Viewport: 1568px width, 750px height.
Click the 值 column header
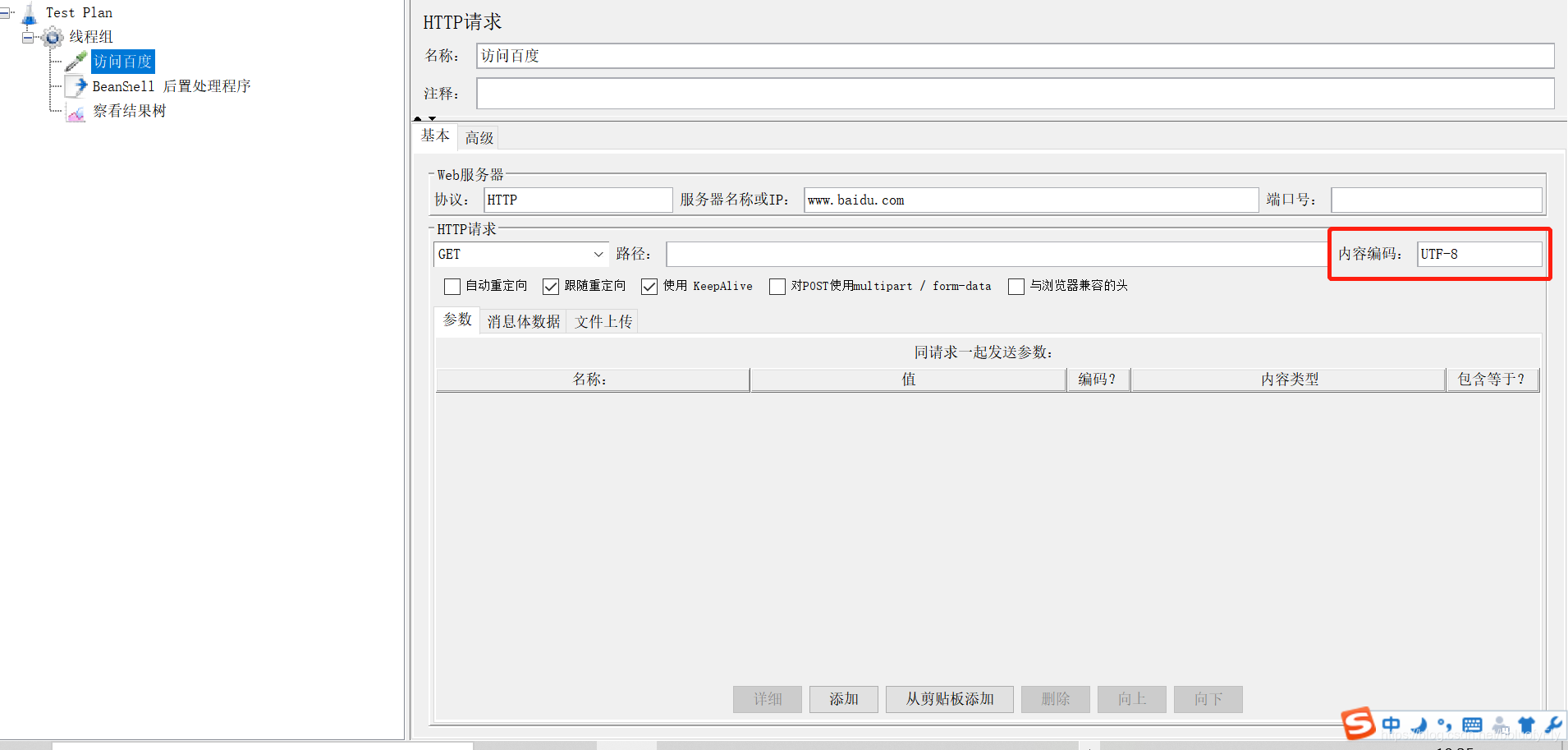click(909, 380)
